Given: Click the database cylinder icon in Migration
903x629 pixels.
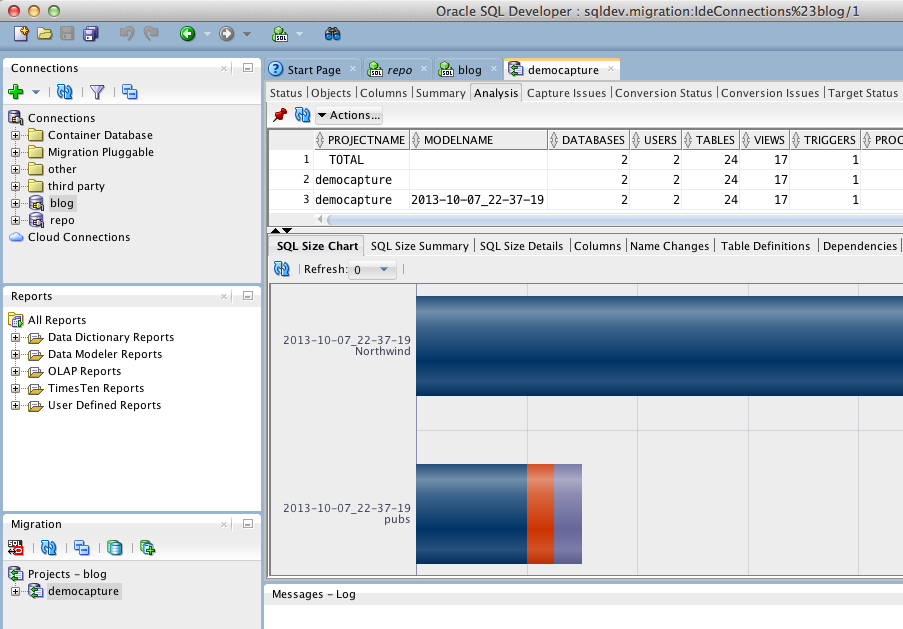Looking at the screenshot, I should (x=115, y=547).
